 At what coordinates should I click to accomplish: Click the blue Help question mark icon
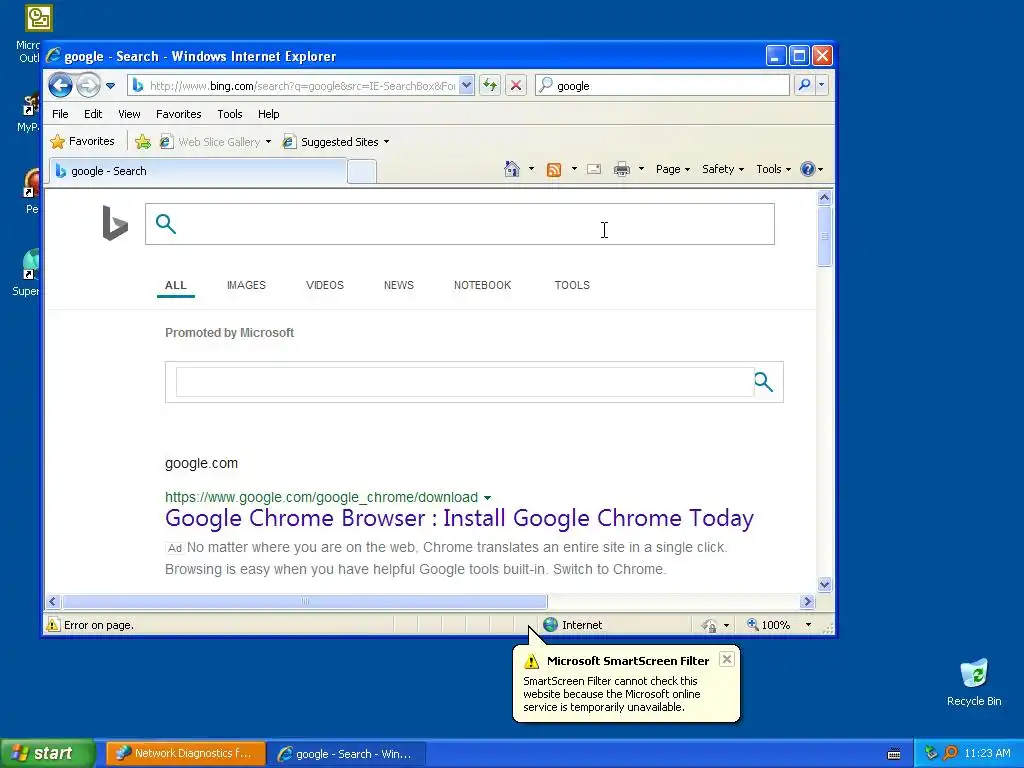808,169
